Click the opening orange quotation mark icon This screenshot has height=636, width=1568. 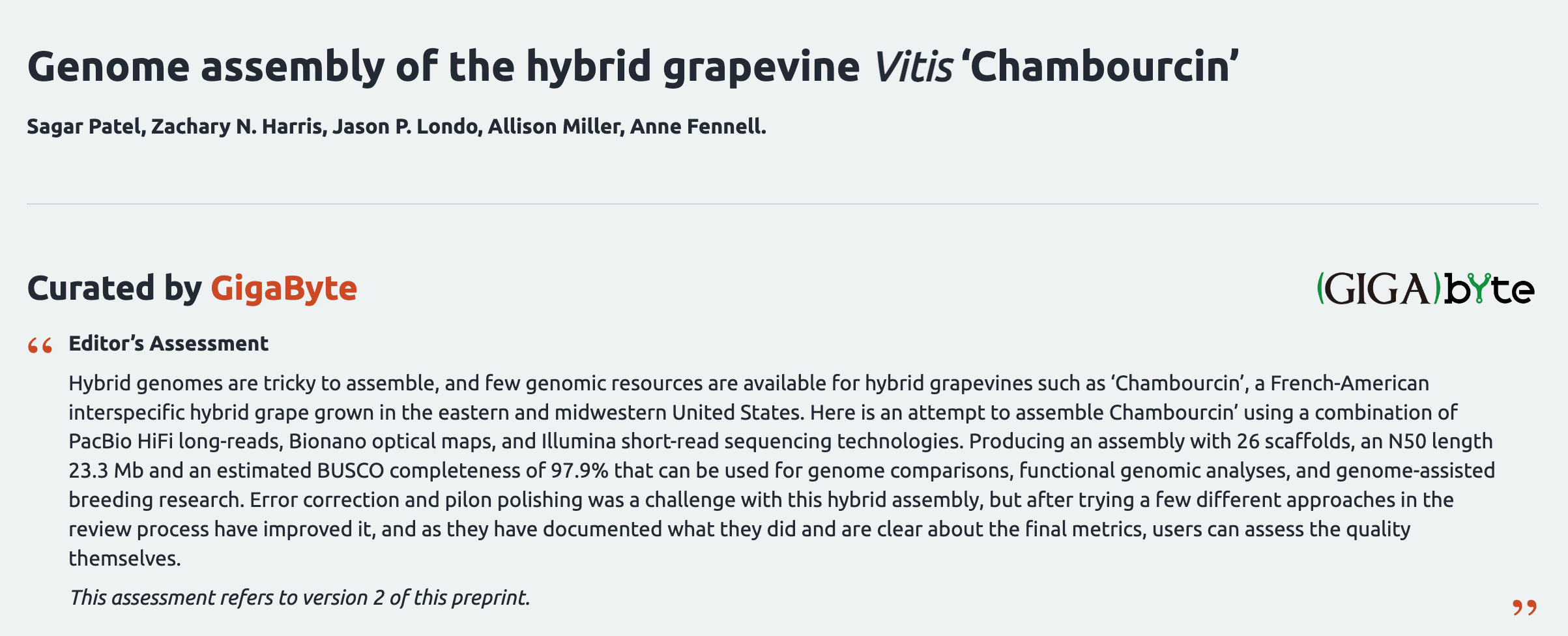40,345
